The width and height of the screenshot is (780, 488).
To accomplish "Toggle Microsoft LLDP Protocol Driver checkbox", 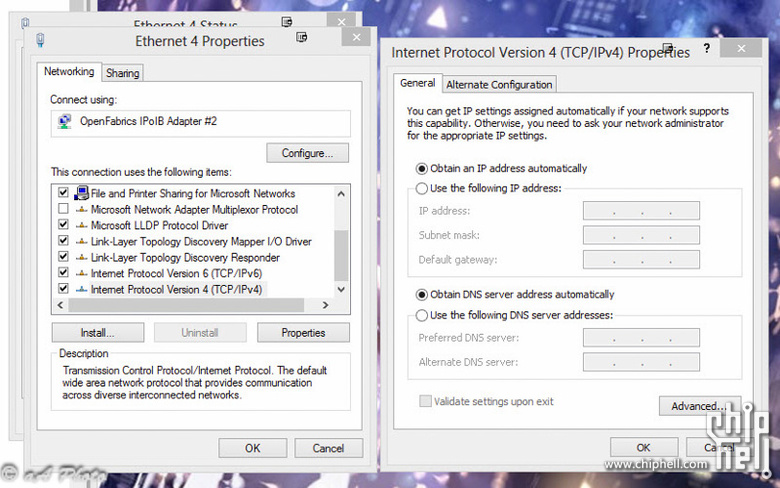I will coord(63,224).
